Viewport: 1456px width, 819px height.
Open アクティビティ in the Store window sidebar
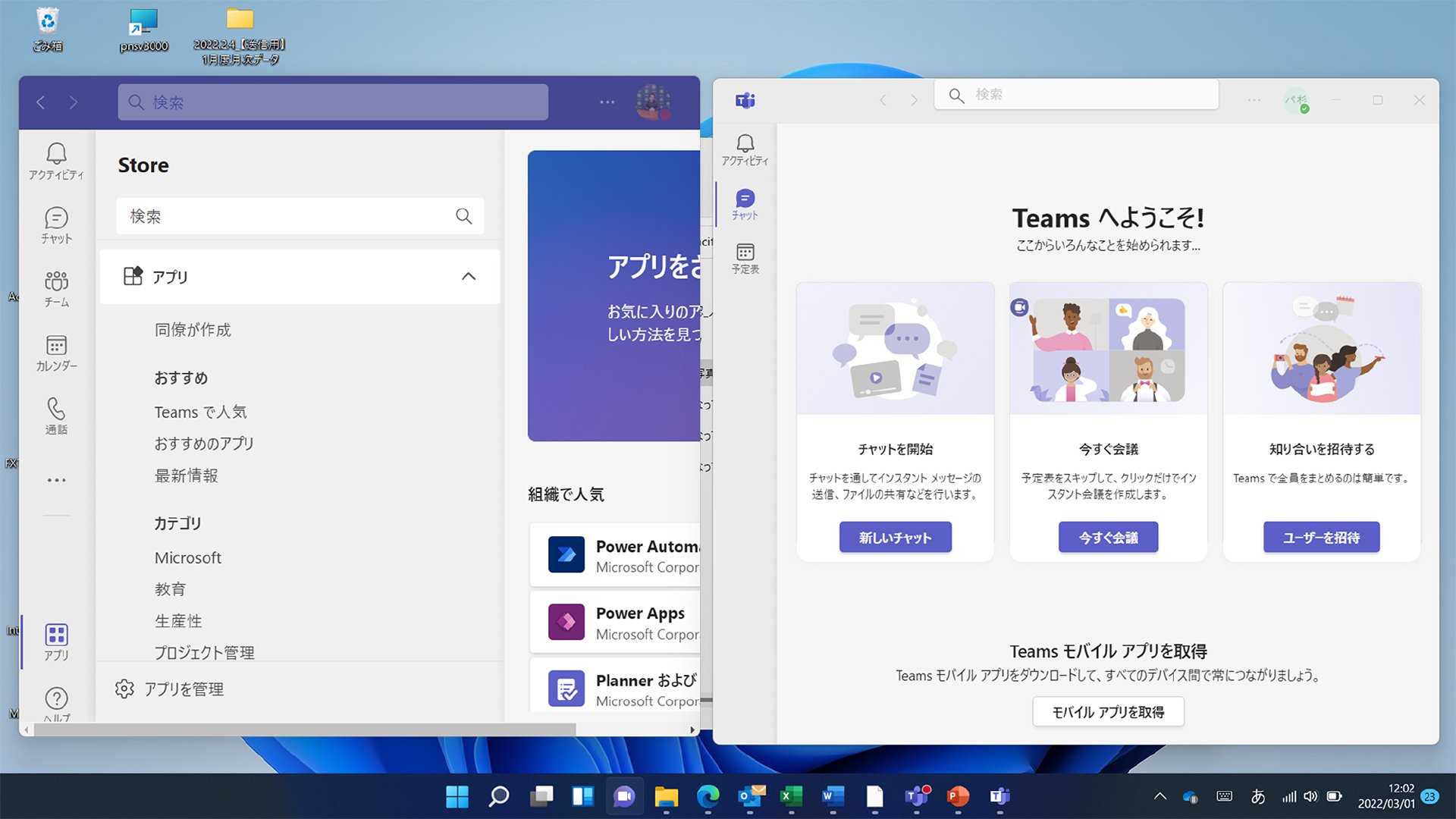pos(56,162)
